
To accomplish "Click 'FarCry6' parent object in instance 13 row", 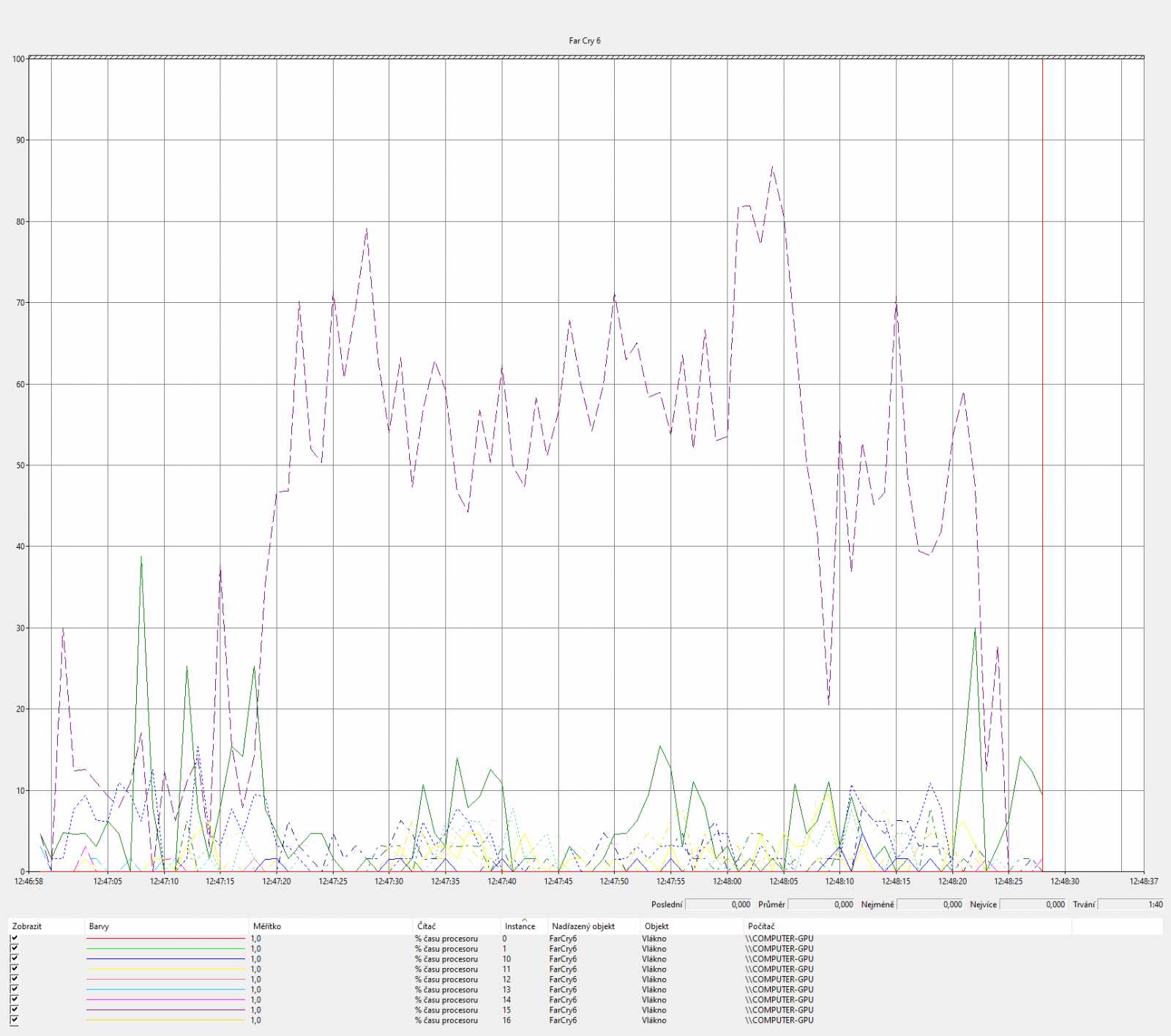I will (563, 989).
